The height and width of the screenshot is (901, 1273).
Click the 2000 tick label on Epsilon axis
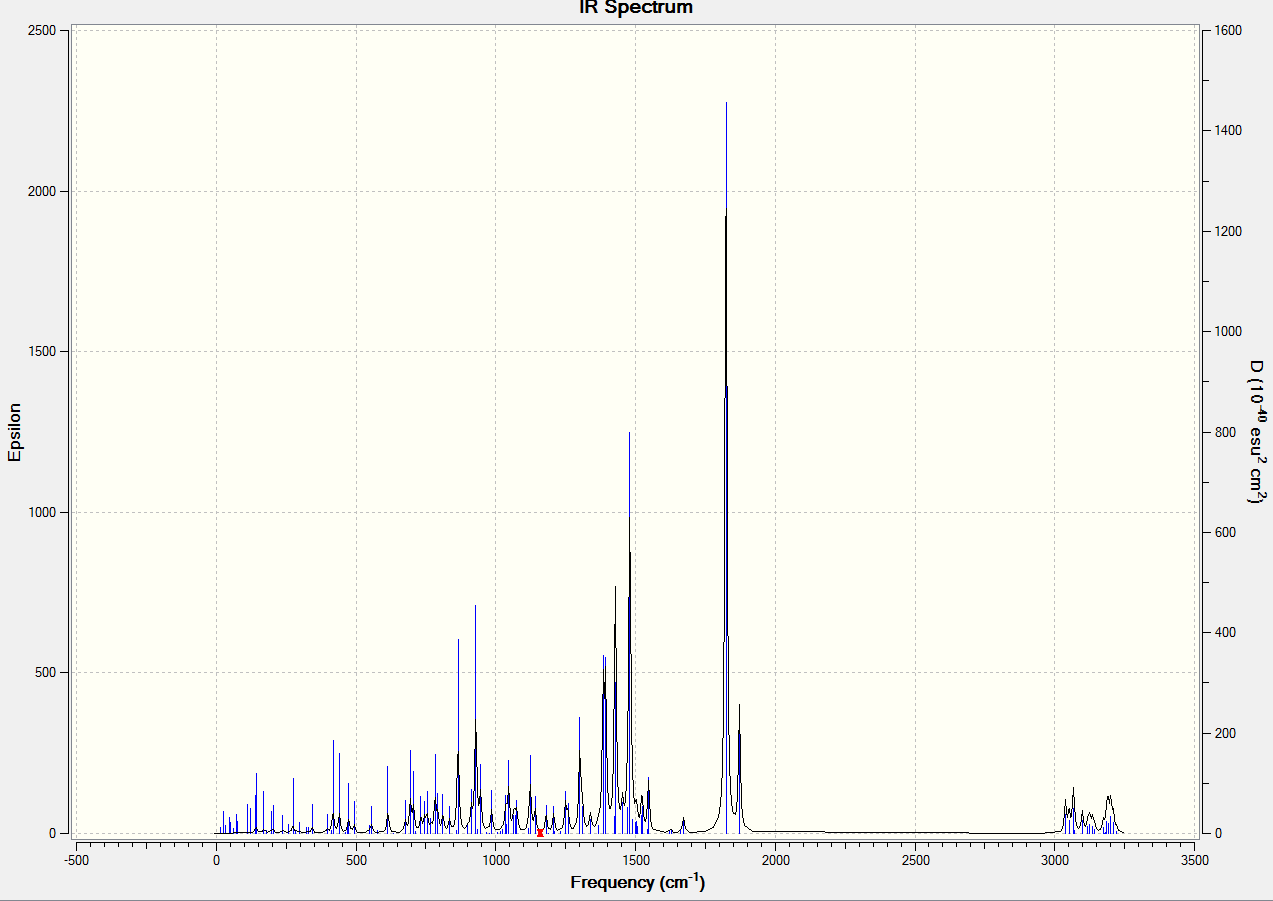[44, 192]
